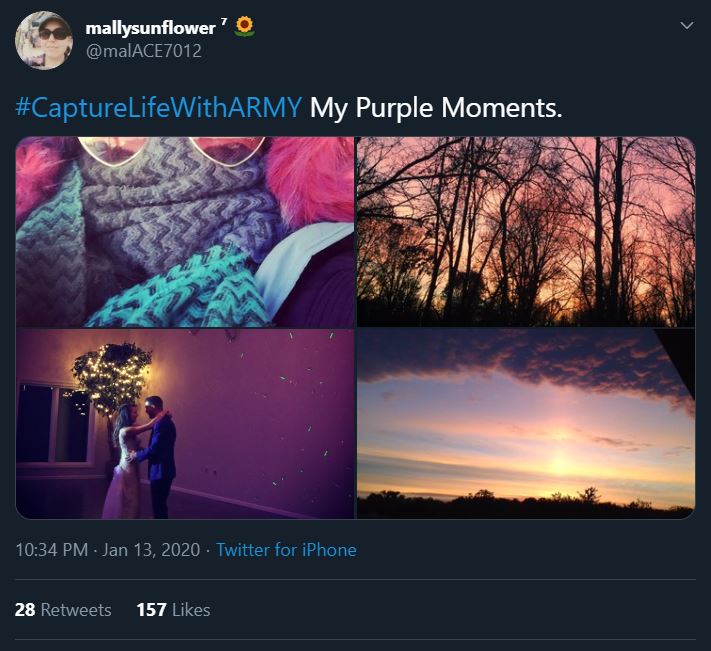Screen dimensions: 711x651
Task: View the 28 Retweets list
Action: tap(63, 609)
